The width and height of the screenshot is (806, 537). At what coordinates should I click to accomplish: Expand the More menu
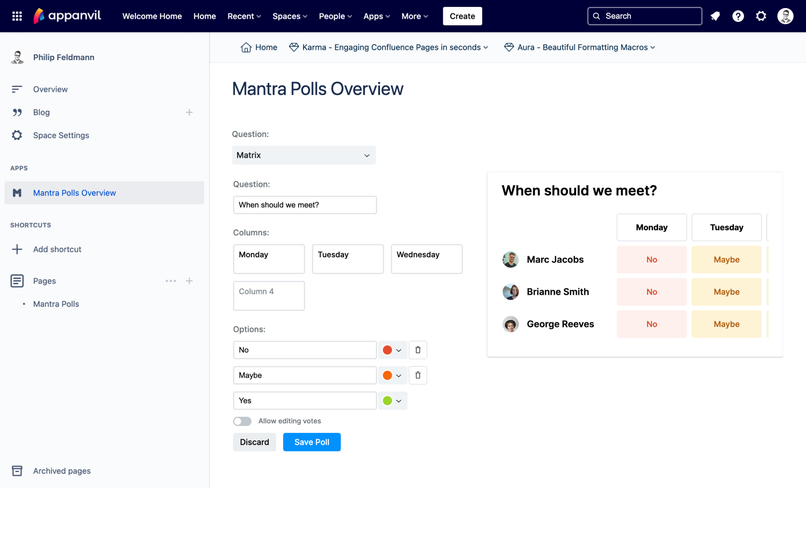pyautogui.click(x=414, y=16)
